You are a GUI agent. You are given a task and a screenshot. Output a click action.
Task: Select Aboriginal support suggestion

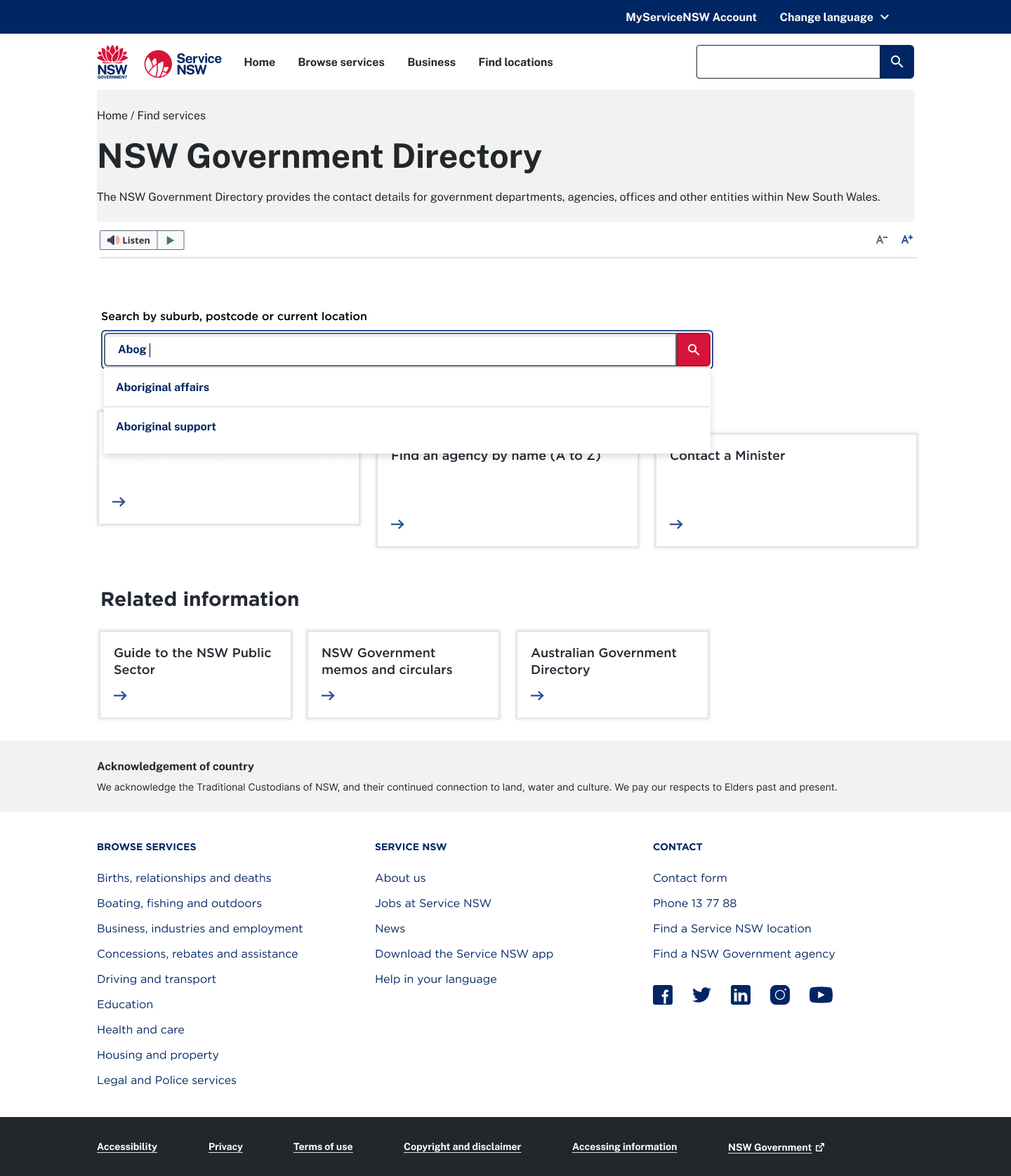click(x=407, y=427)
